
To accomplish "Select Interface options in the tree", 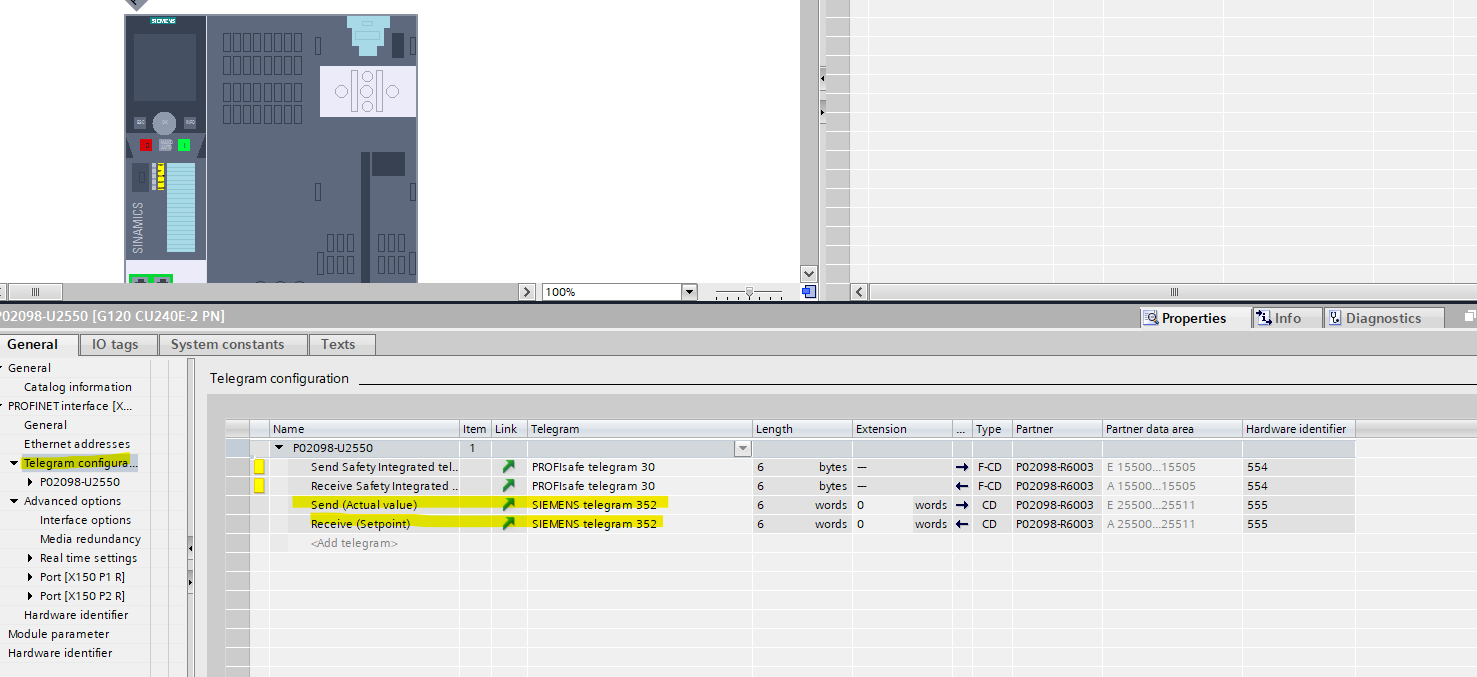I will coord(85,520).
